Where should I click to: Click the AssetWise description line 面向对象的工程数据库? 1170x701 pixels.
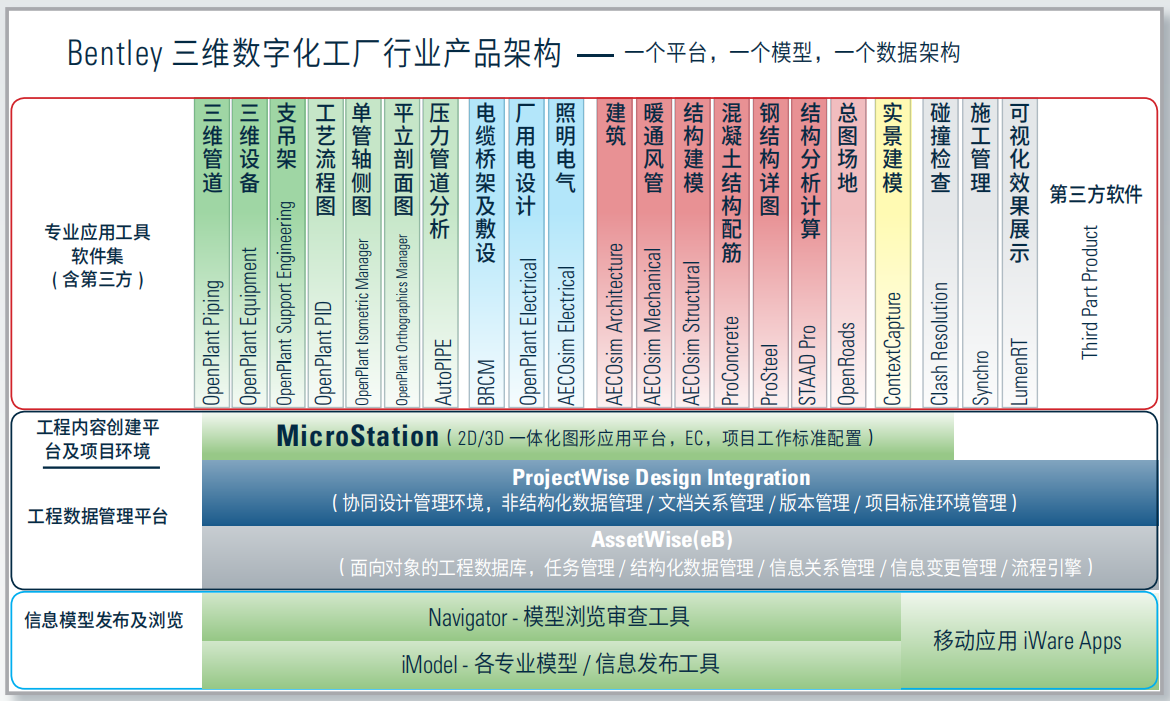(716, 568)
